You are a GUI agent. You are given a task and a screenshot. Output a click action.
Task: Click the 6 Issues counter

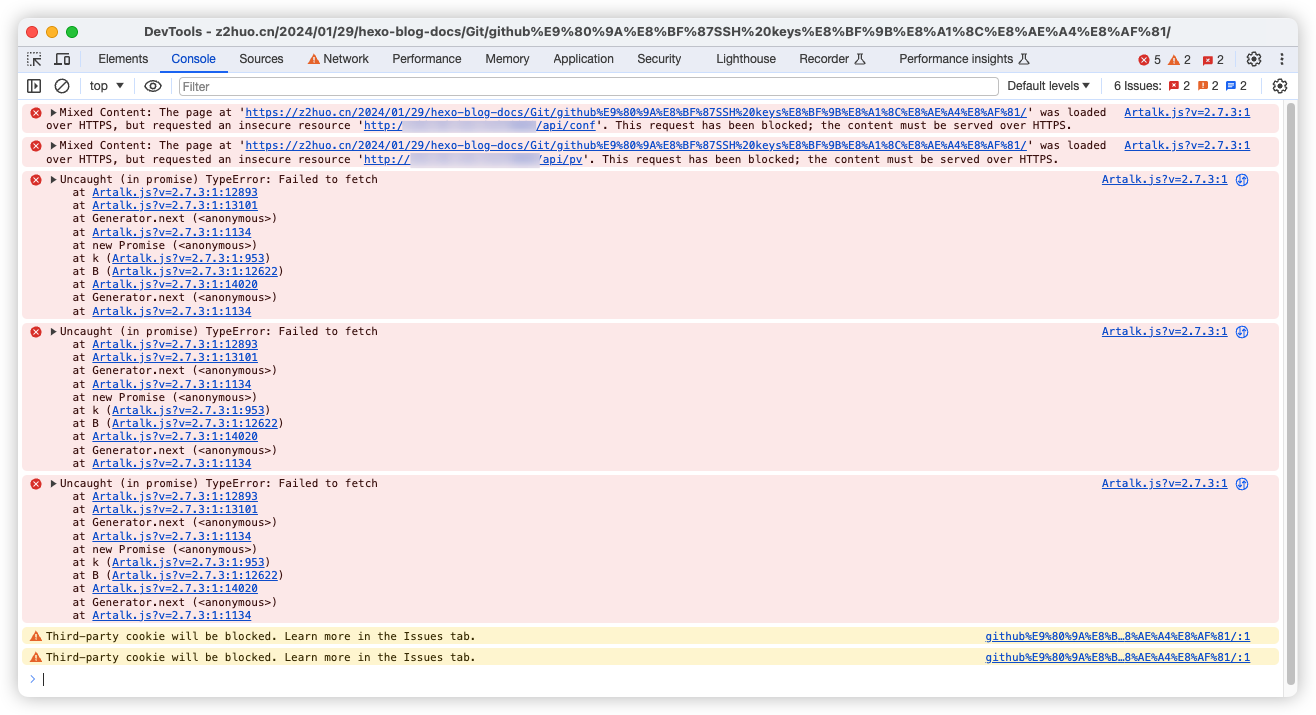point(1180,86)
